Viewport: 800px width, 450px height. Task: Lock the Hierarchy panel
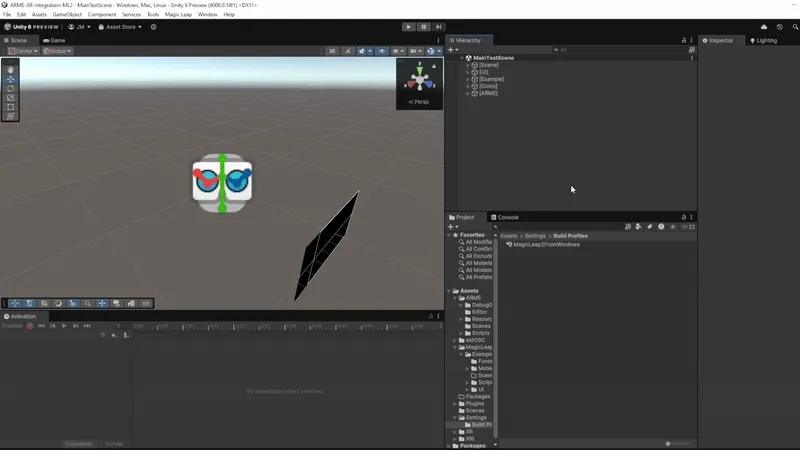click(x=684, y=40)
